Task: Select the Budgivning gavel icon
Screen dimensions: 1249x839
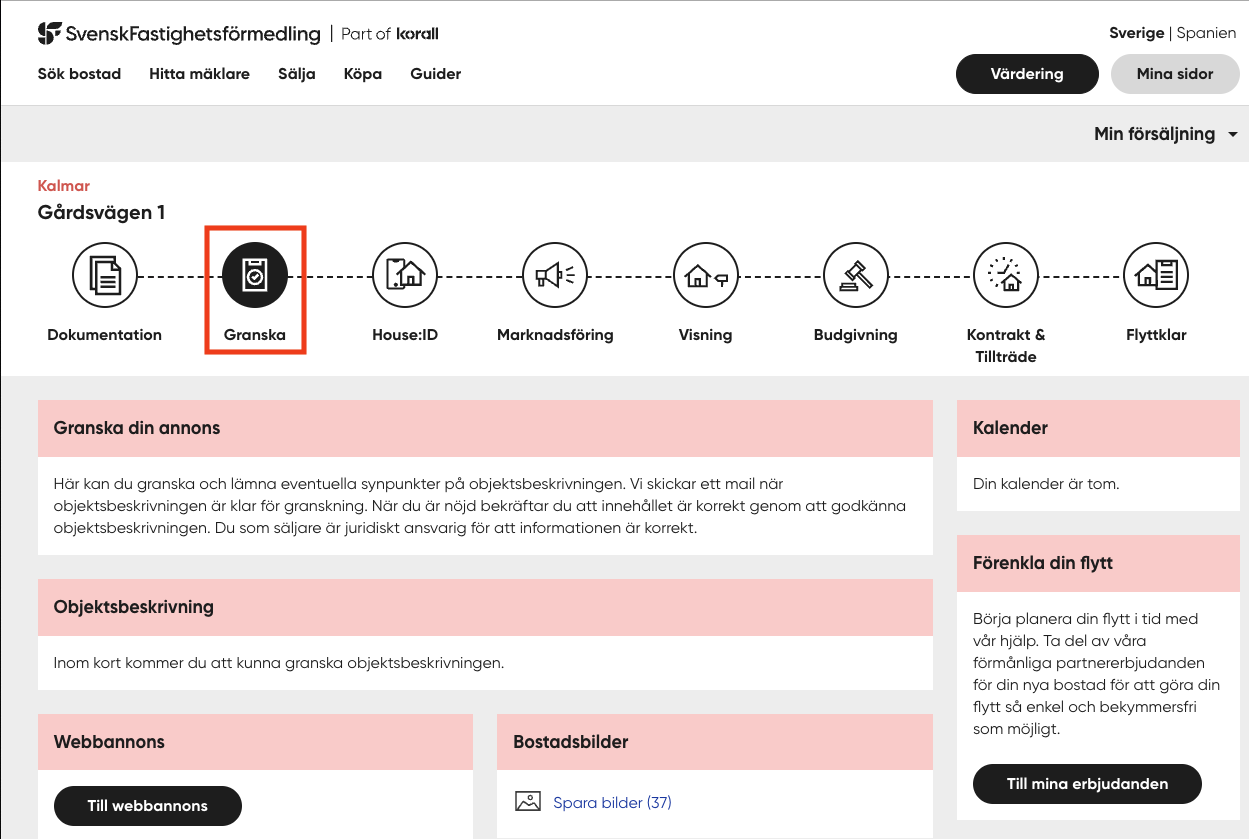Action: (855, 275)
